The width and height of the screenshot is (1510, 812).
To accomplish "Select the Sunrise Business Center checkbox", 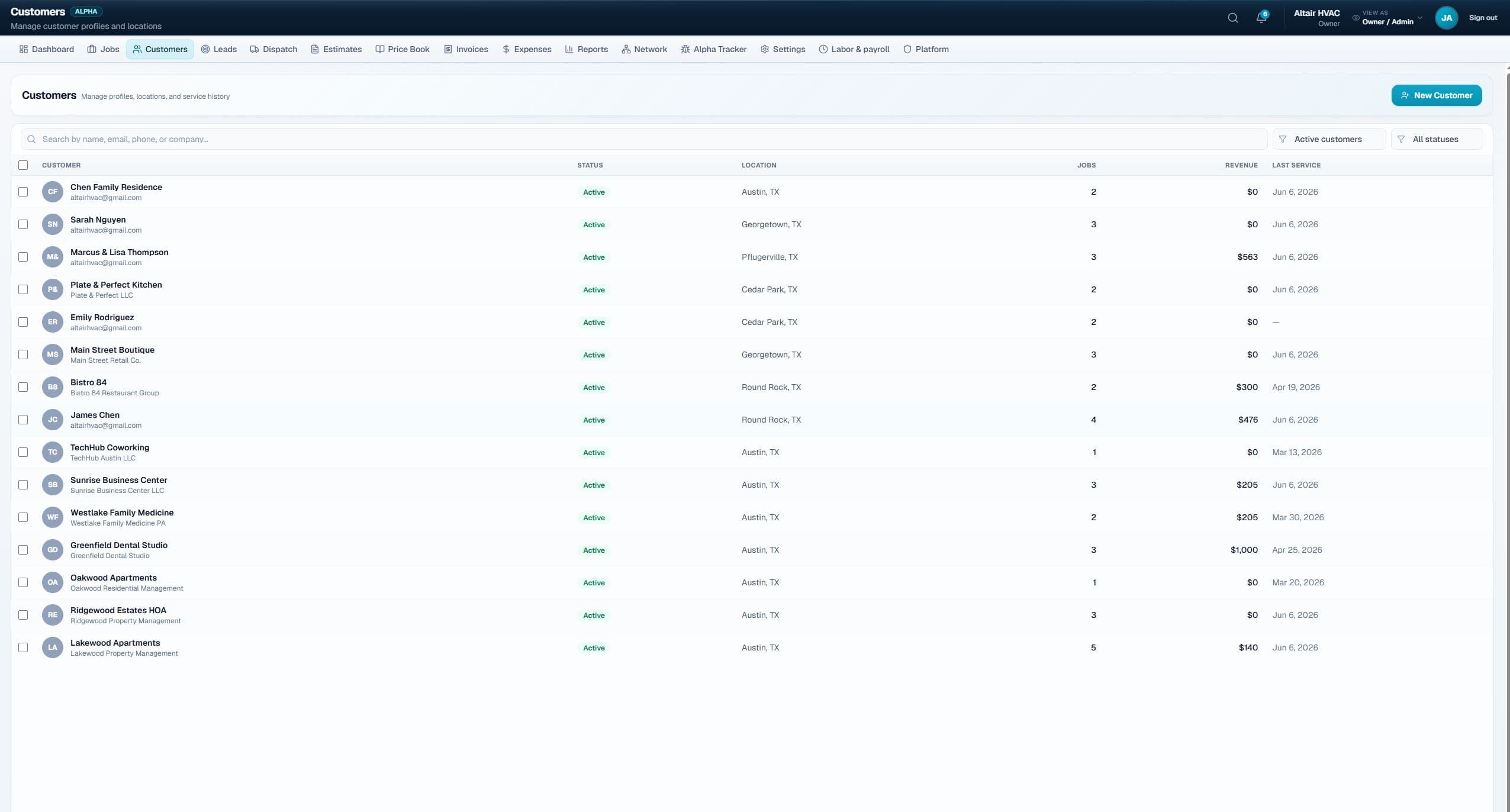I will (x=23, y=485).
